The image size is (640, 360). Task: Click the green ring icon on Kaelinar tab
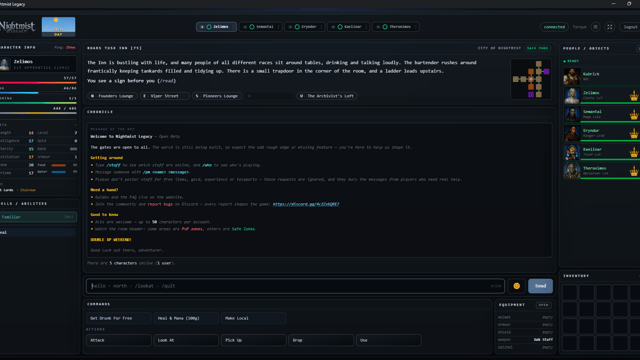[x=340, y=27]
